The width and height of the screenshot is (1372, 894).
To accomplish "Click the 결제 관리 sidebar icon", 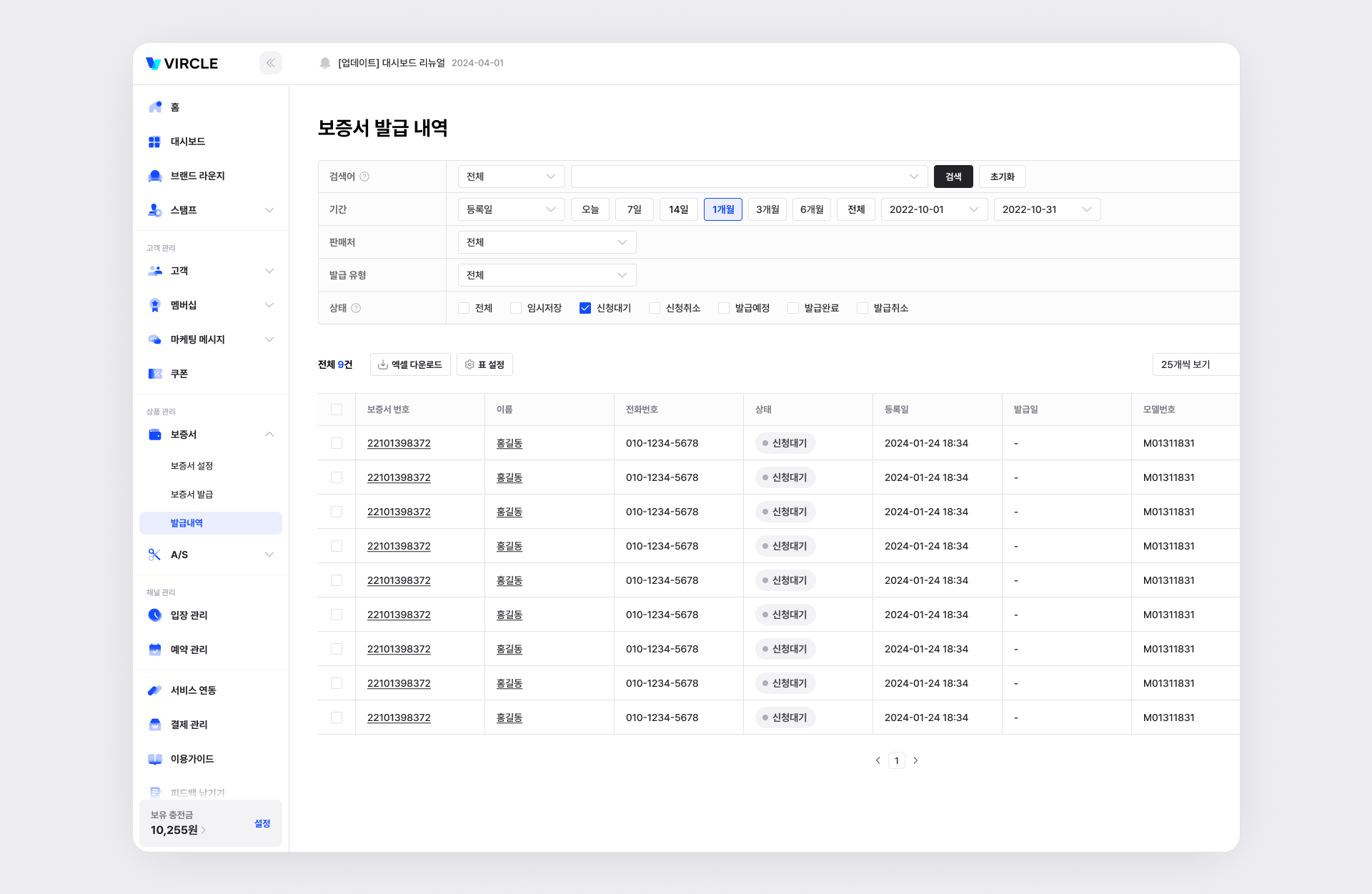I will tap(155, 725).
